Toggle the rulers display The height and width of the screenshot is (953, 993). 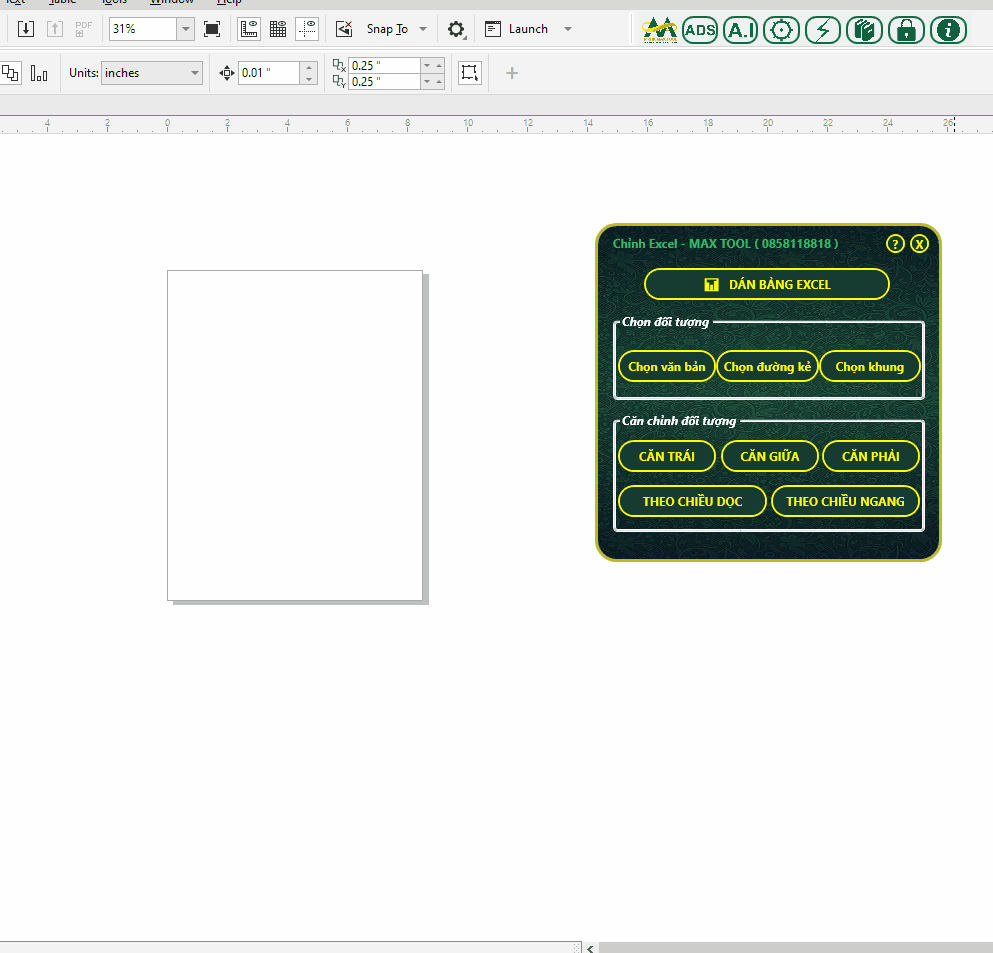(x=249, y=29)
